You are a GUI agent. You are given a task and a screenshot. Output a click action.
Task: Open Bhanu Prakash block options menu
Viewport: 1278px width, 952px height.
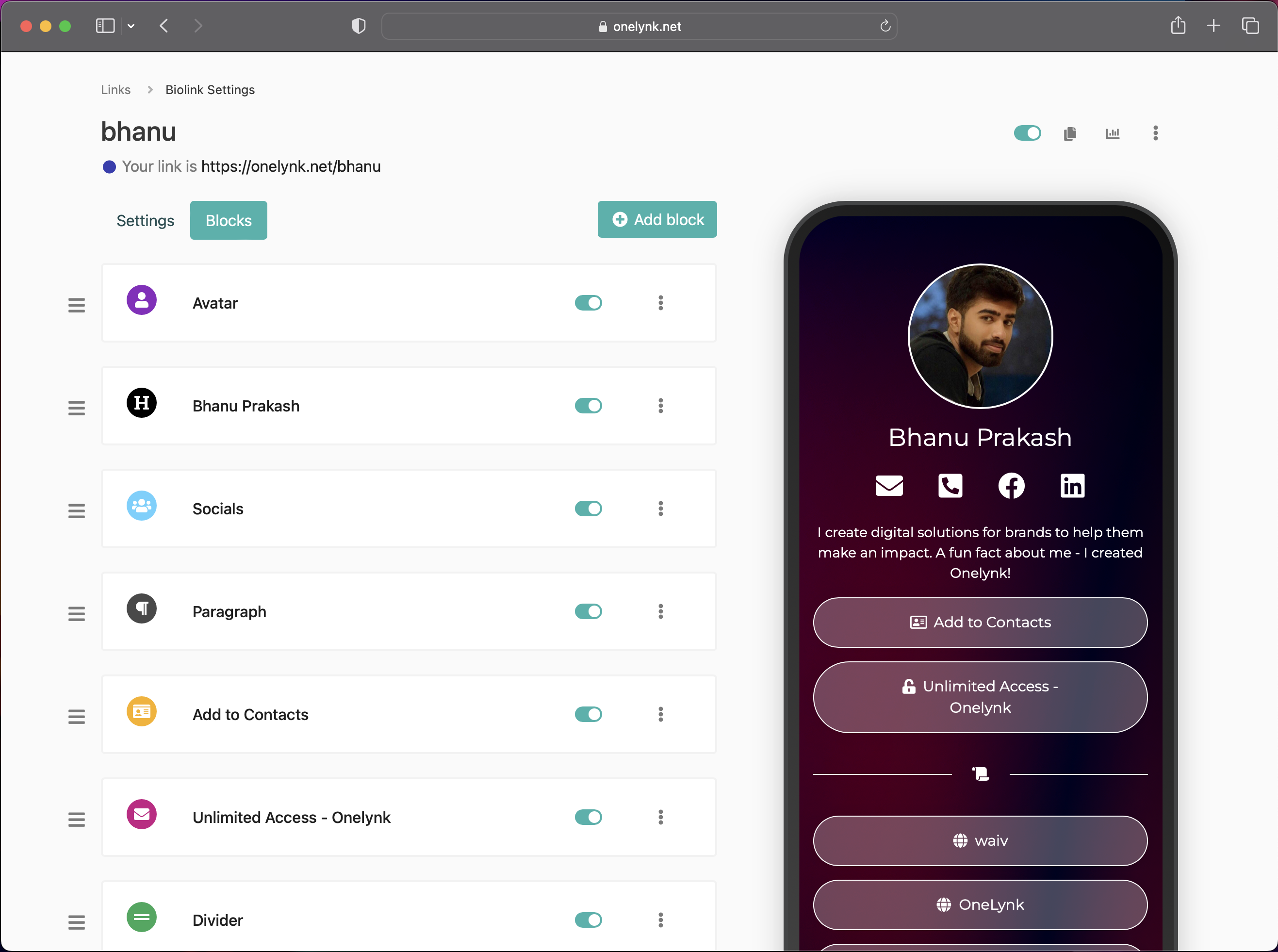(661, 406)
